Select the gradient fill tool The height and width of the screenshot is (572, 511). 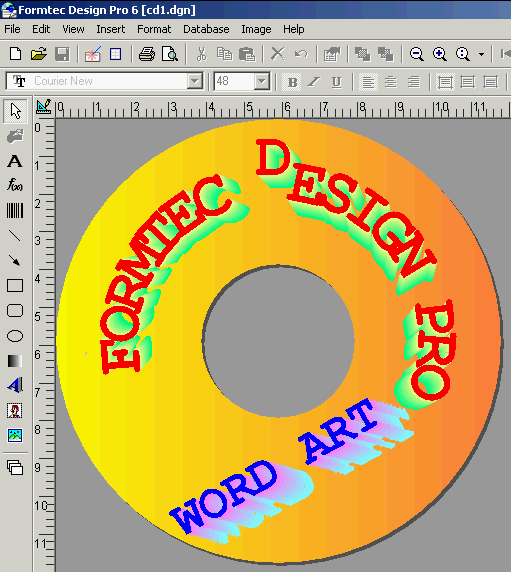15,361
